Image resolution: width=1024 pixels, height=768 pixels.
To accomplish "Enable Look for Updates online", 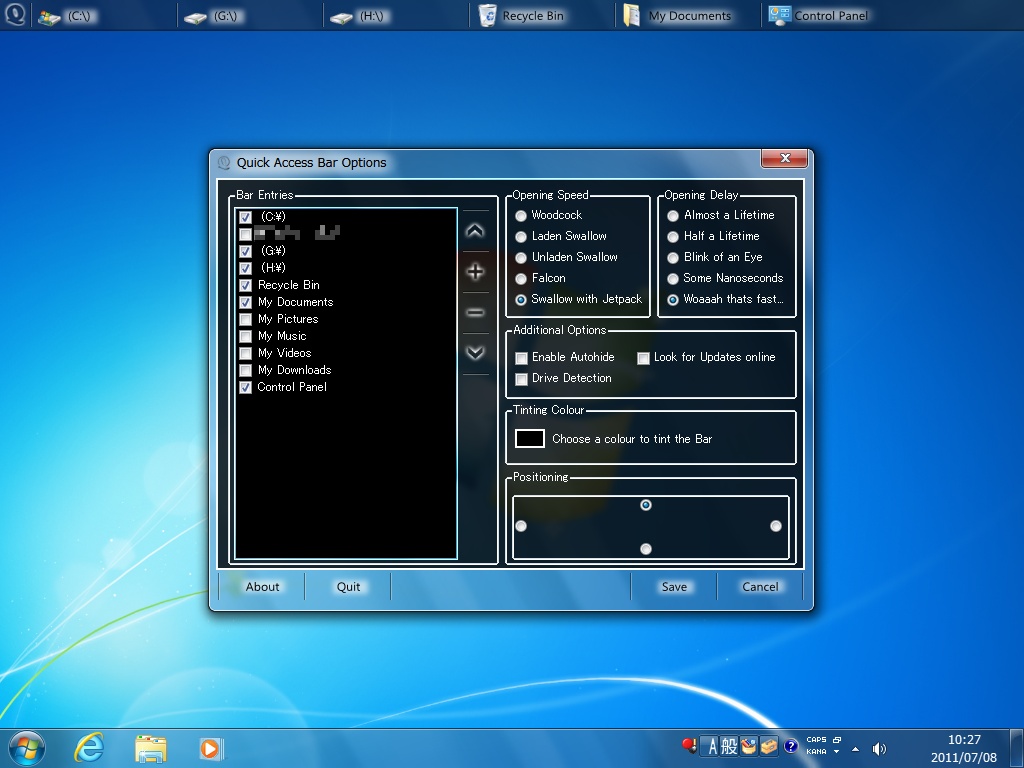I will tap(641, 357).
